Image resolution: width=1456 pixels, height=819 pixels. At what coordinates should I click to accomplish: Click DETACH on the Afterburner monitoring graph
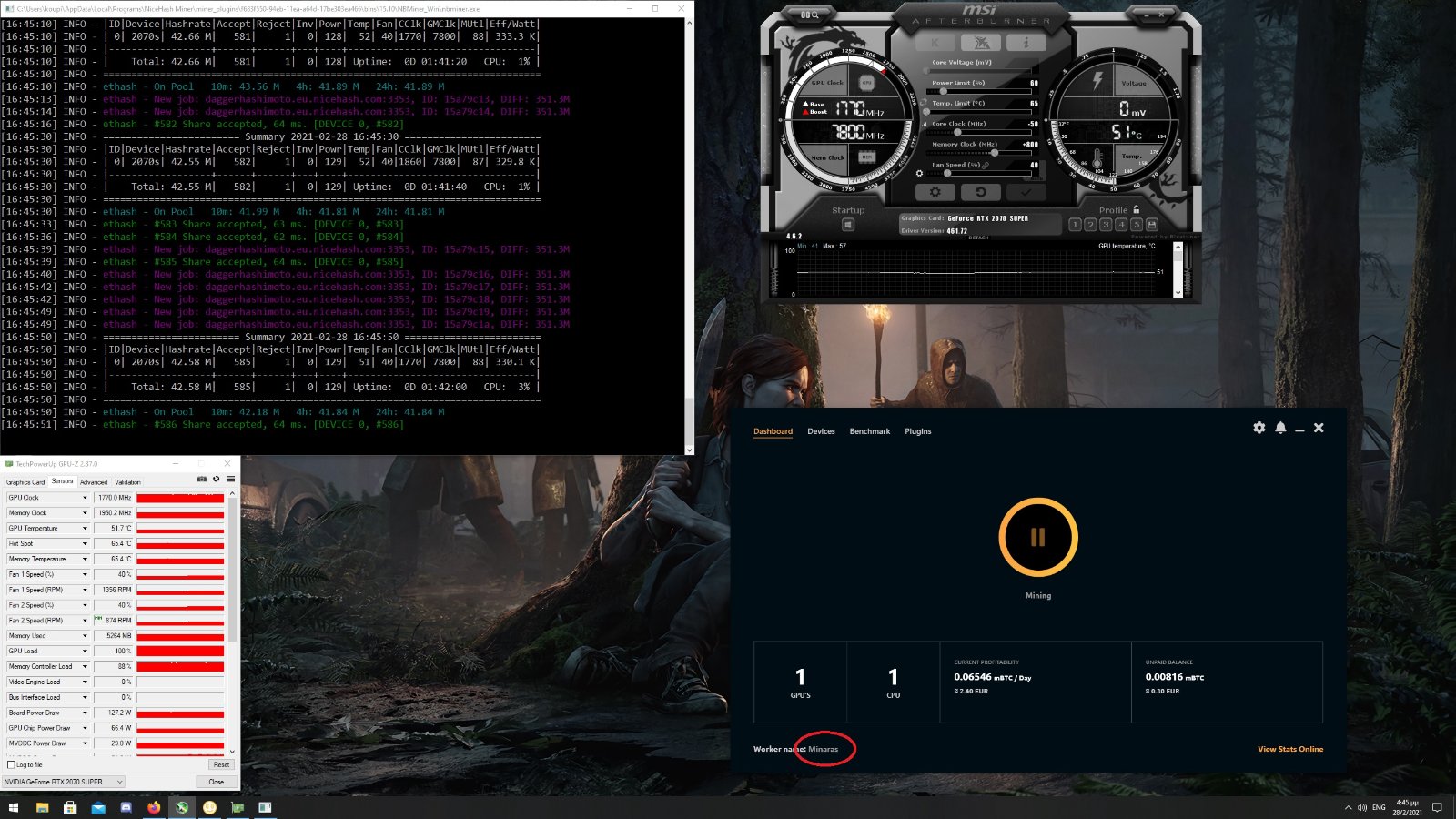coord(978,238)
